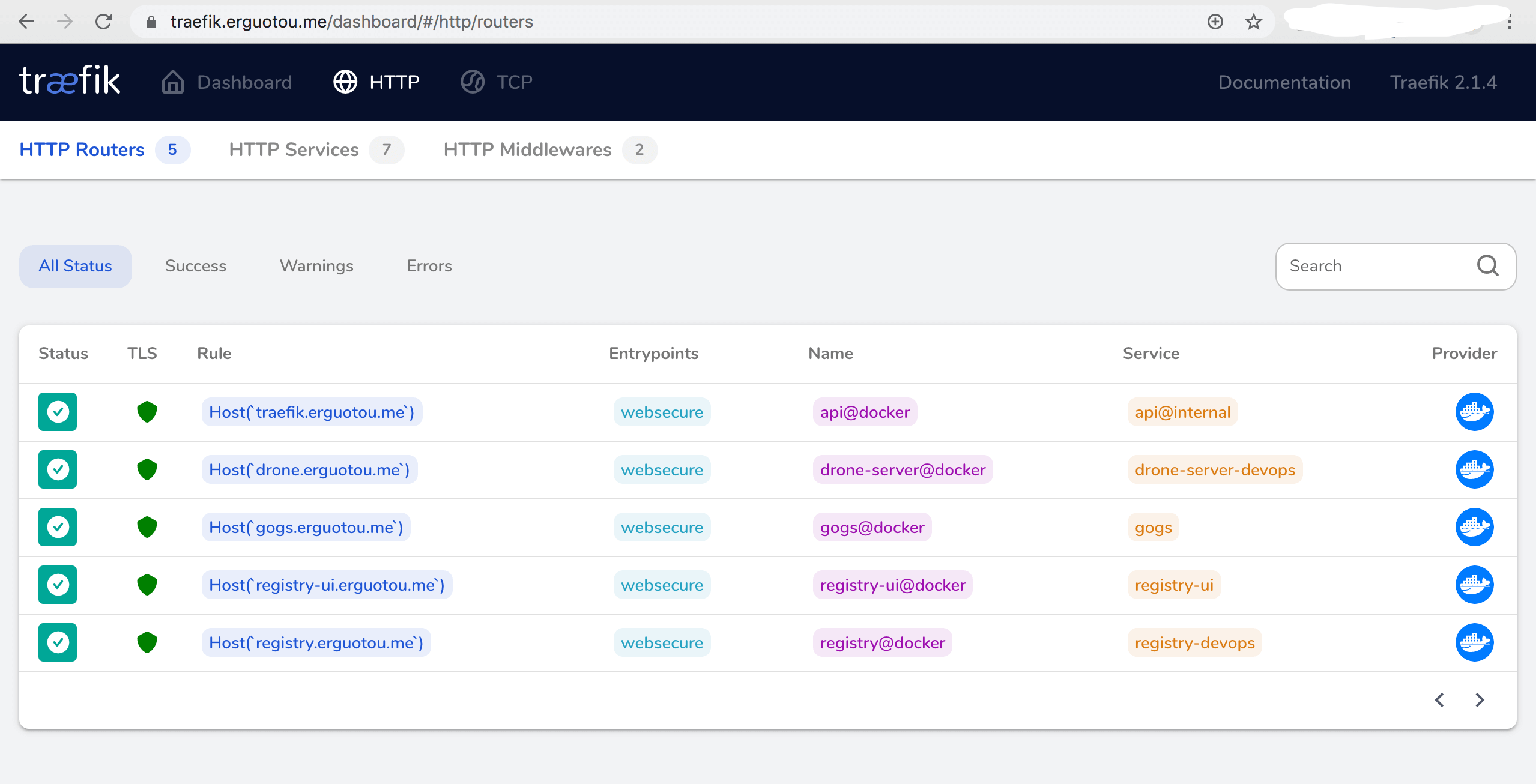1536x784 pixels.
Task: Click status check icon for api@docker row
Action: 58,412
